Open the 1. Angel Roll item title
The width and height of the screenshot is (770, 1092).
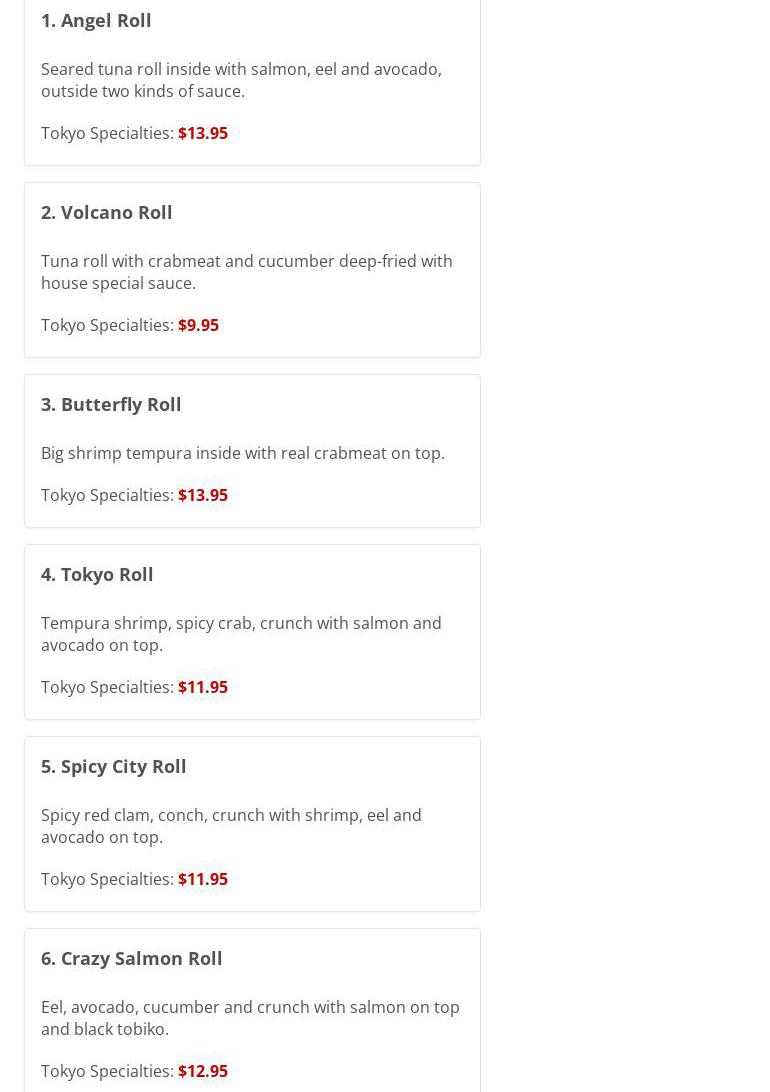(96, 21)
